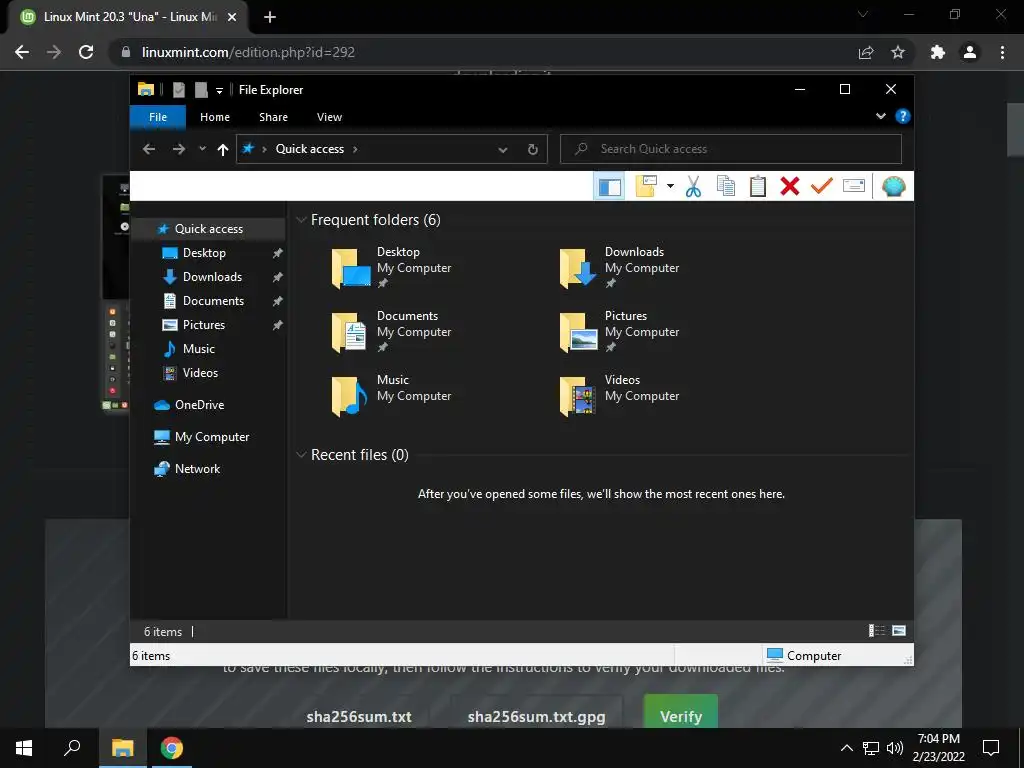Open recent locations dropdown arrow
The height and width of the screenshot is (768, 1024).
point(202,149)
